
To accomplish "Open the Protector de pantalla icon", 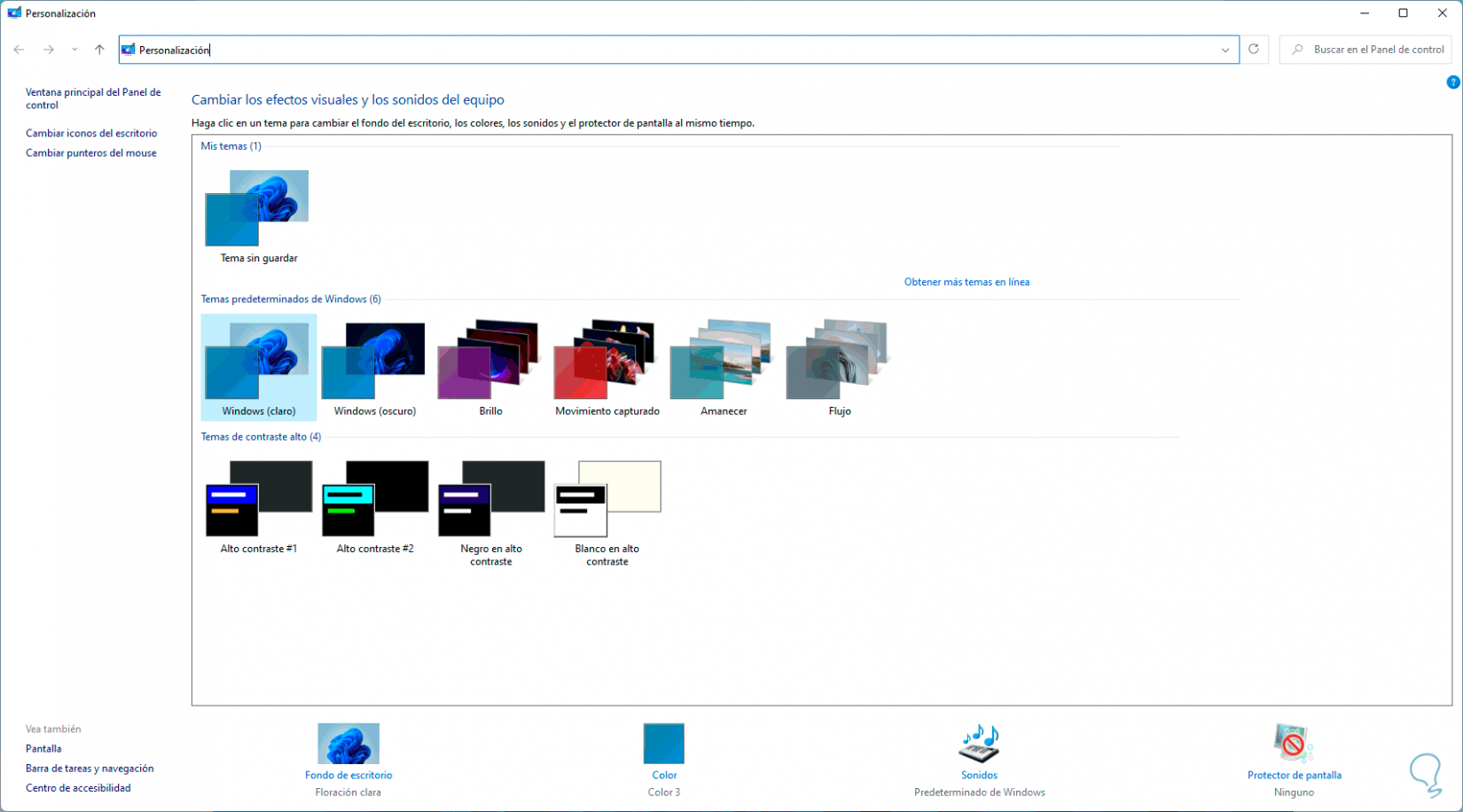I will [1294, 744].
